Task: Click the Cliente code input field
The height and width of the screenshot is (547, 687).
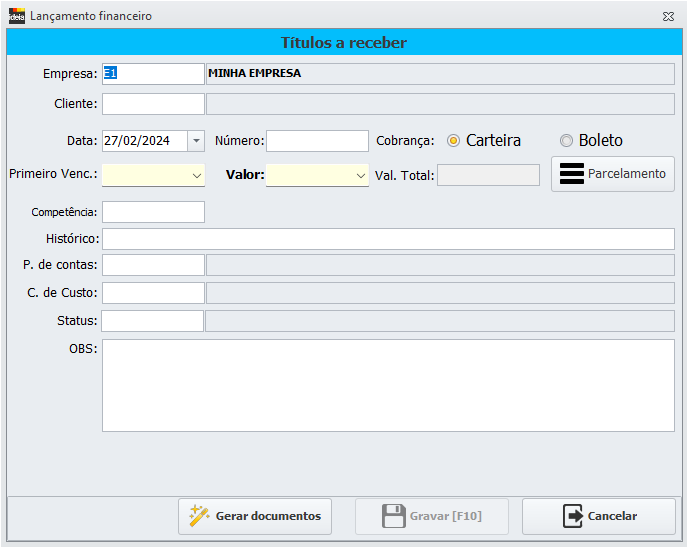Action: click(x=153, y=104)
